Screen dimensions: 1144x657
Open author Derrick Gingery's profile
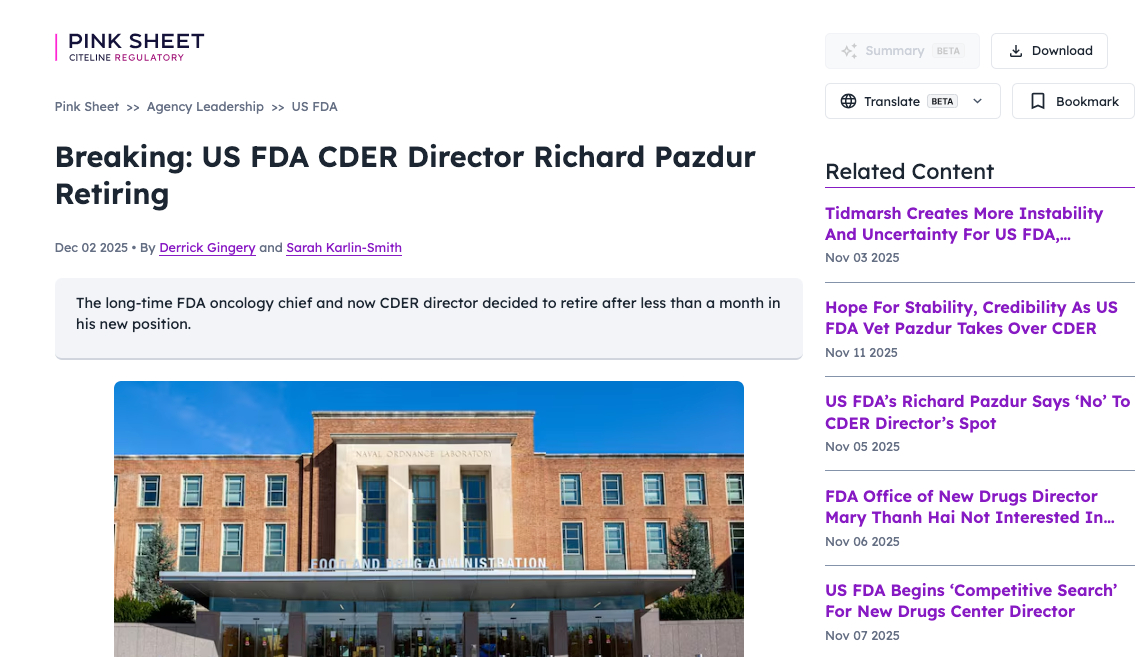coord(207,248)
